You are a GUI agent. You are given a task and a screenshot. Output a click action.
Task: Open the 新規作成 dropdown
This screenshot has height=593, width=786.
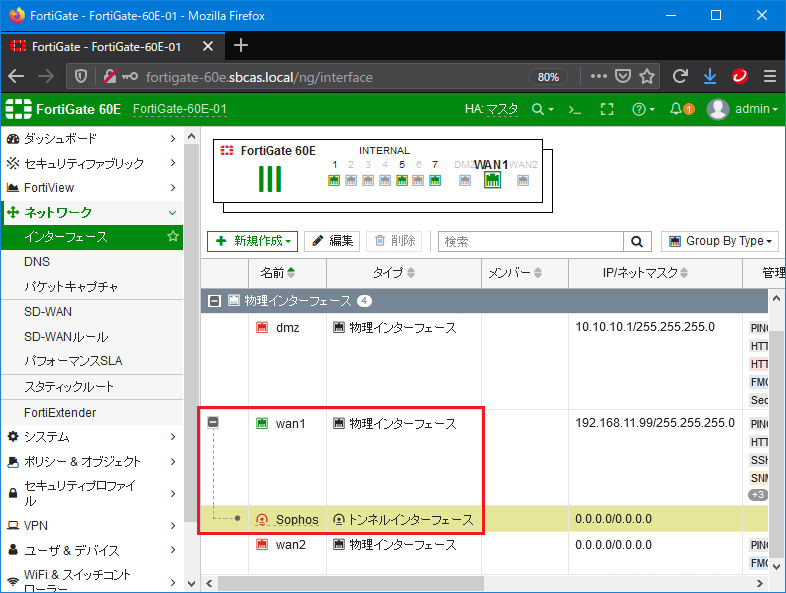(252, 241)
